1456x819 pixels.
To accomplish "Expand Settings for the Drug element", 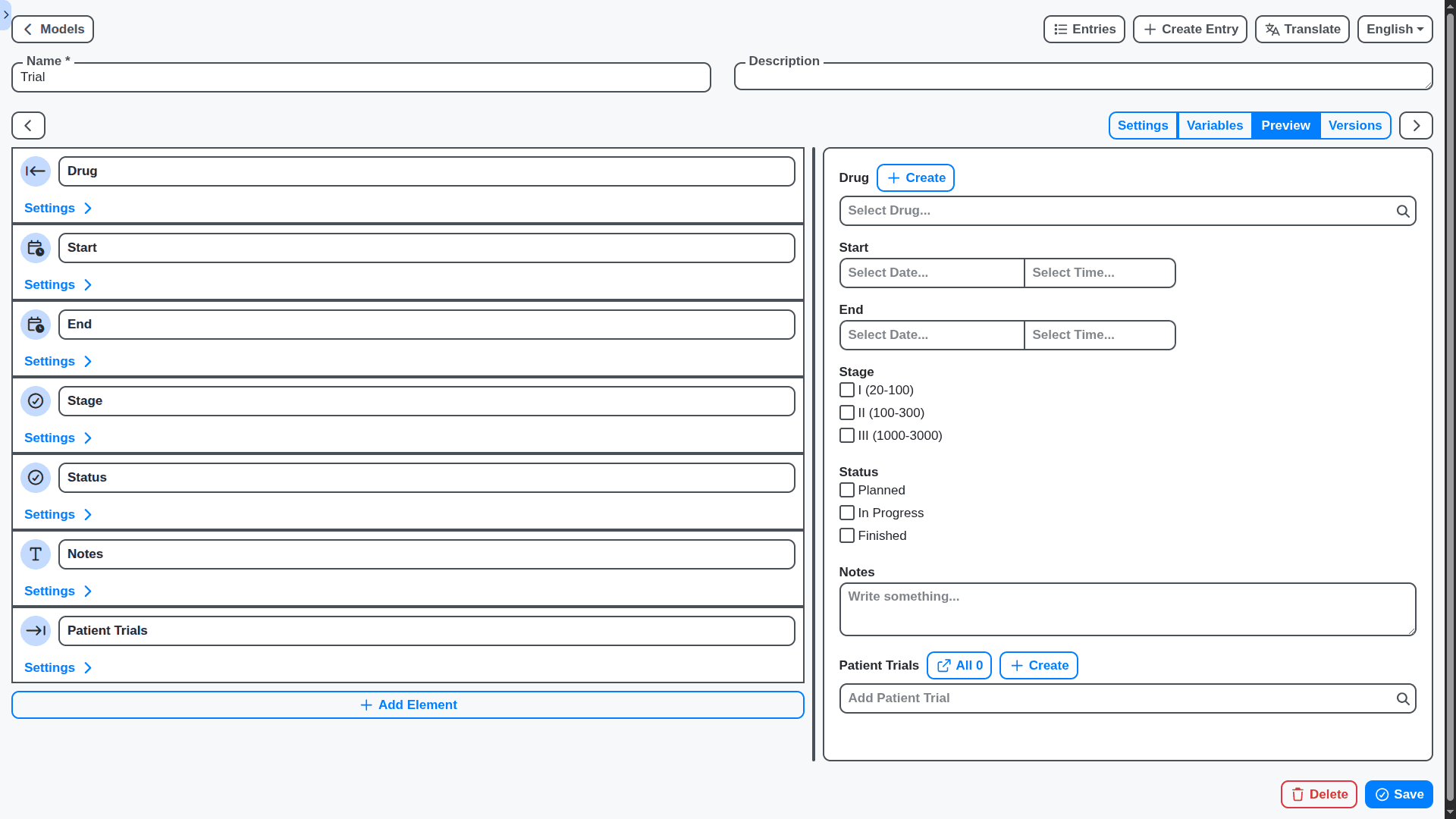I will (x=58, y=208).
